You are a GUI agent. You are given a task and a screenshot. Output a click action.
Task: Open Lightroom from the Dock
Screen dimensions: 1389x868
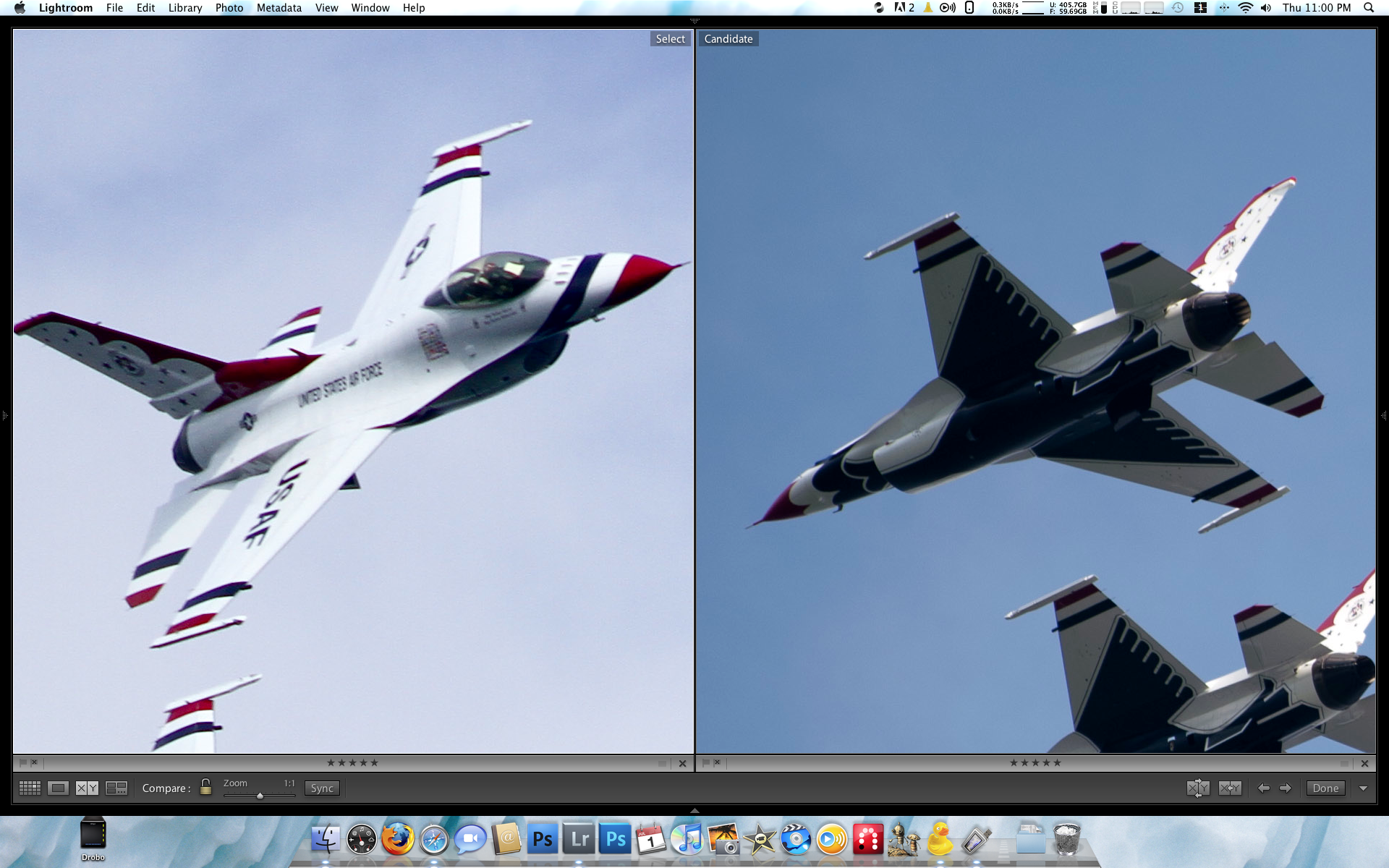[x=579, y=839]
